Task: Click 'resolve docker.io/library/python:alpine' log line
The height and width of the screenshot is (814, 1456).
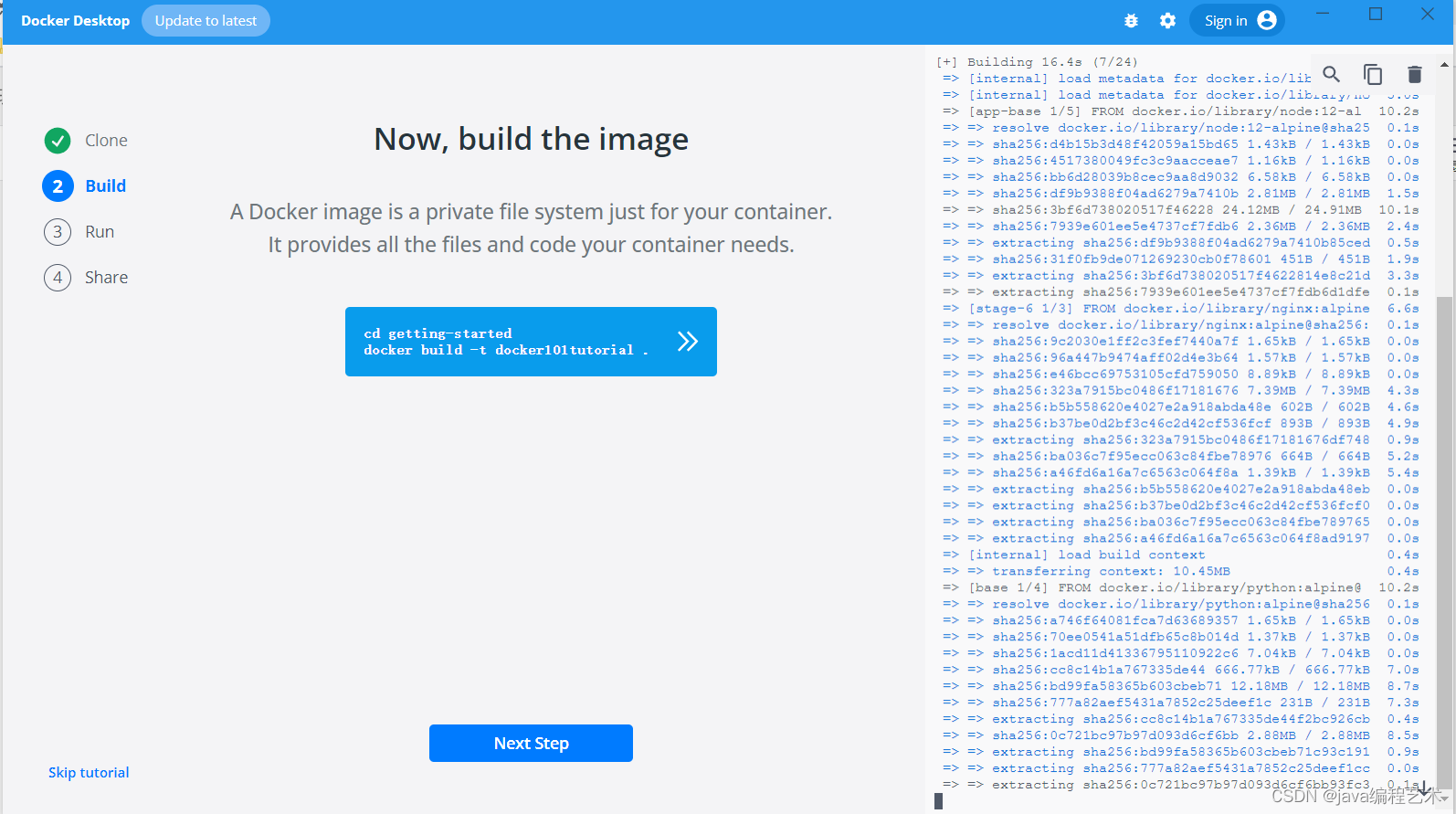Action: (x=1181, y=604)
